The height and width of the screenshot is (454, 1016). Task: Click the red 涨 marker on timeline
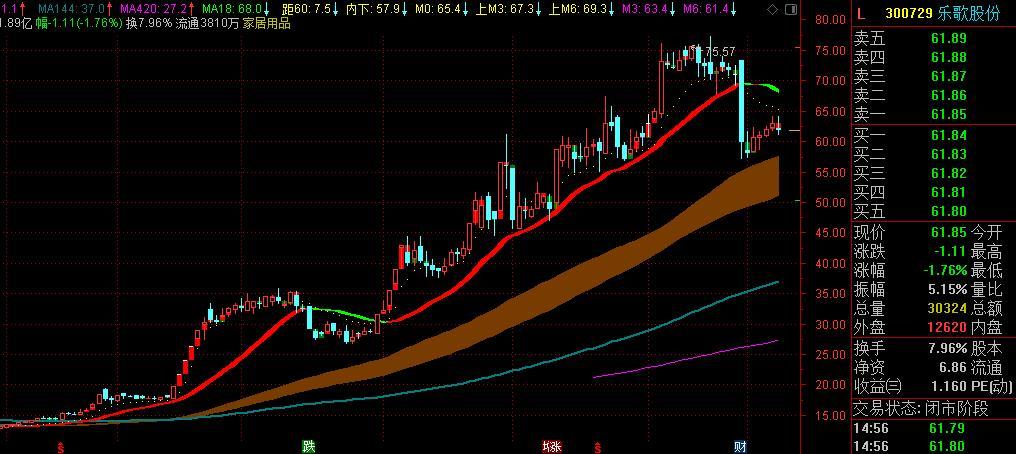[551, 445]
